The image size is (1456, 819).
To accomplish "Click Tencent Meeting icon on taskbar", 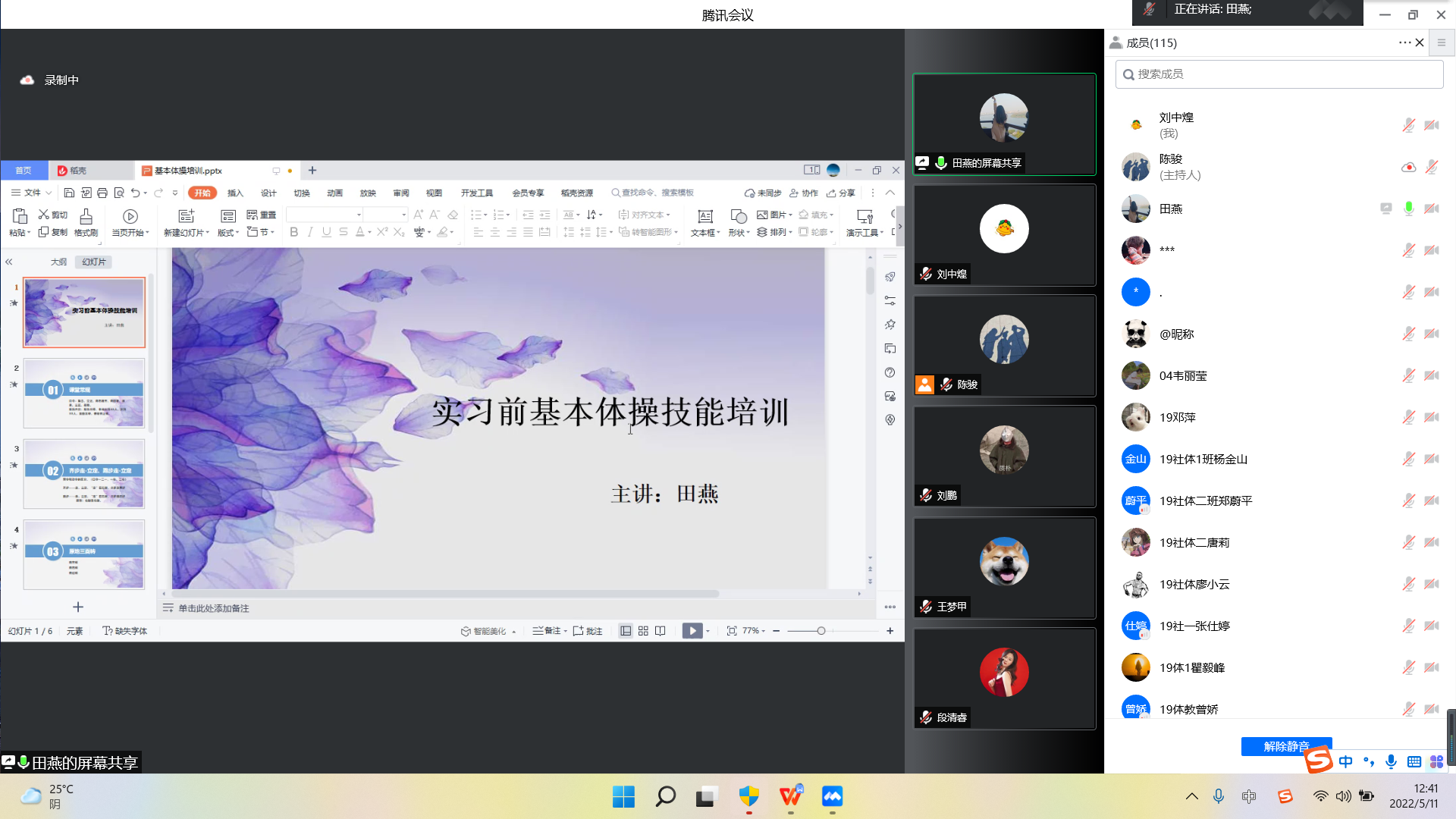I will click(x=833, y=796).
